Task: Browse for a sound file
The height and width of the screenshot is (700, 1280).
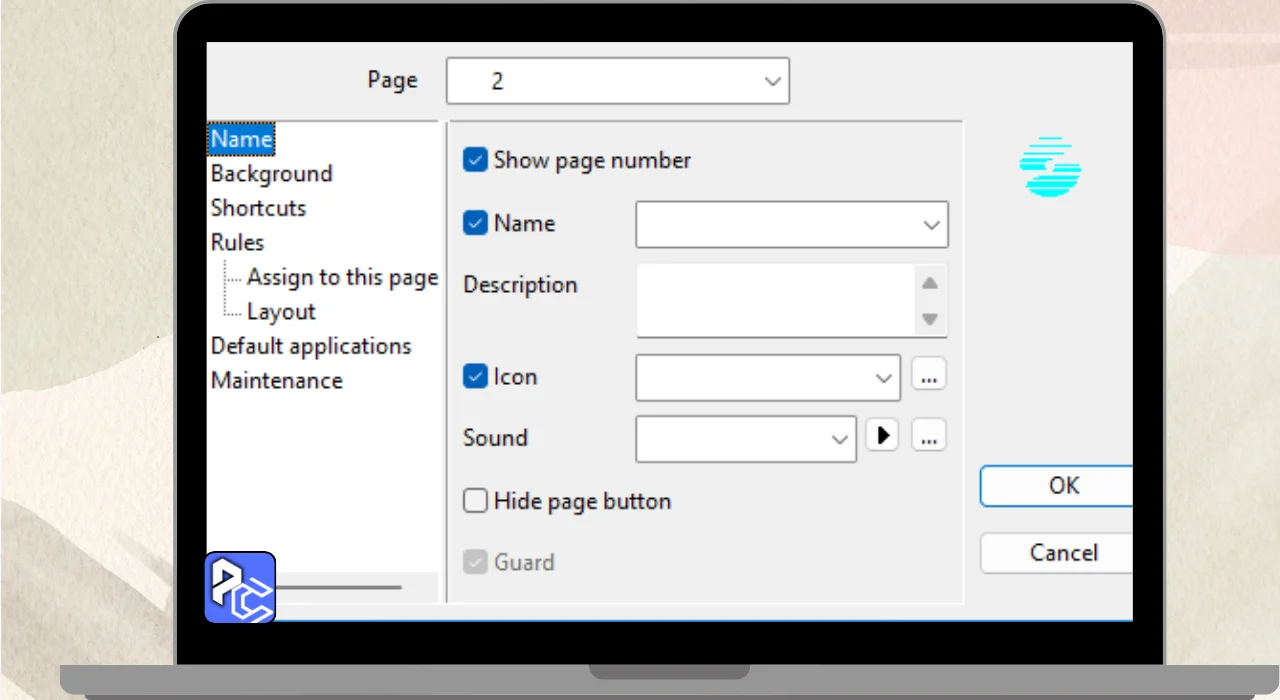Action: click(928, 436)
